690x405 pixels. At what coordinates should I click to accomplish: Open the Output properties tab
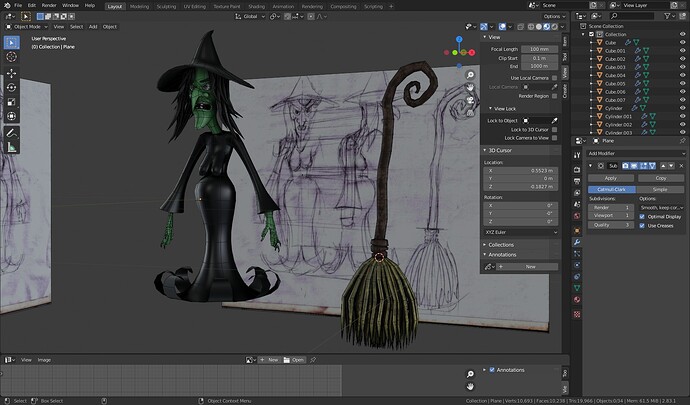tap(577, 181)
